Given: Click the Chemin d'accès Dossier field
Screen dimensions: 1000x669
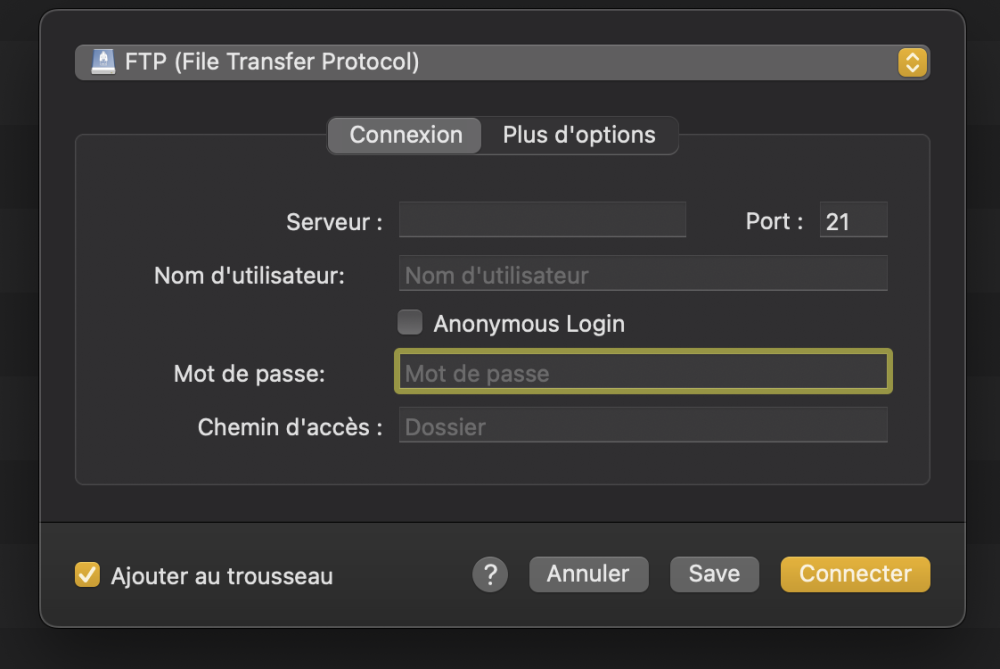Looking at the screenshot, I should click(x=643, y=425).
